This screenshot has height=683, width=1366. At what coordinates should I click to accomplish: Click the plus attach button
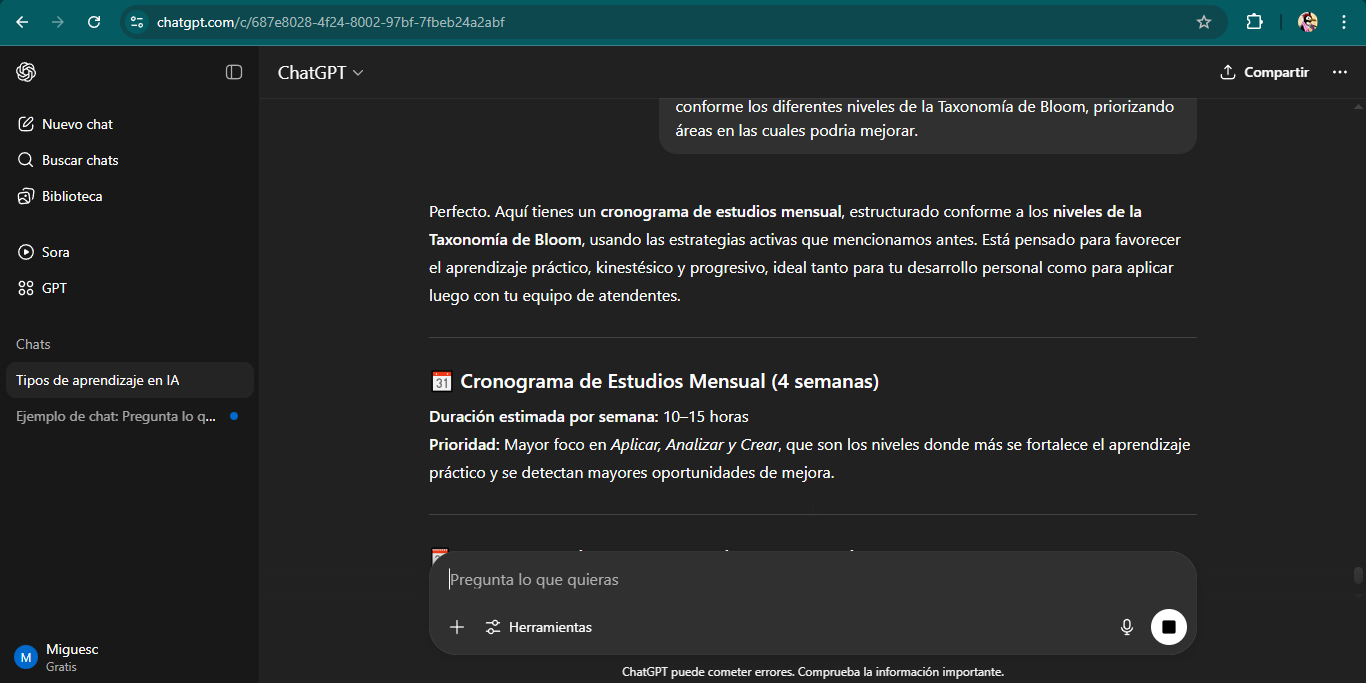coord(457,627)
